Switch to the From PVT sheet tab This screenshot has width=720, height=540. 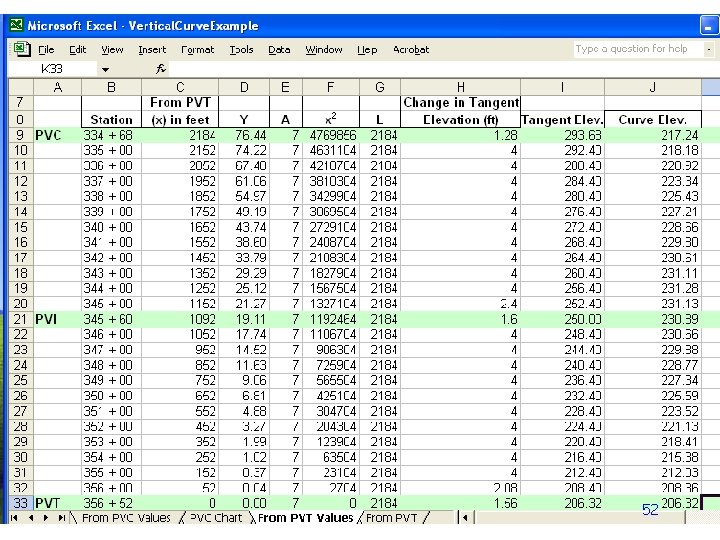(392, 518)
